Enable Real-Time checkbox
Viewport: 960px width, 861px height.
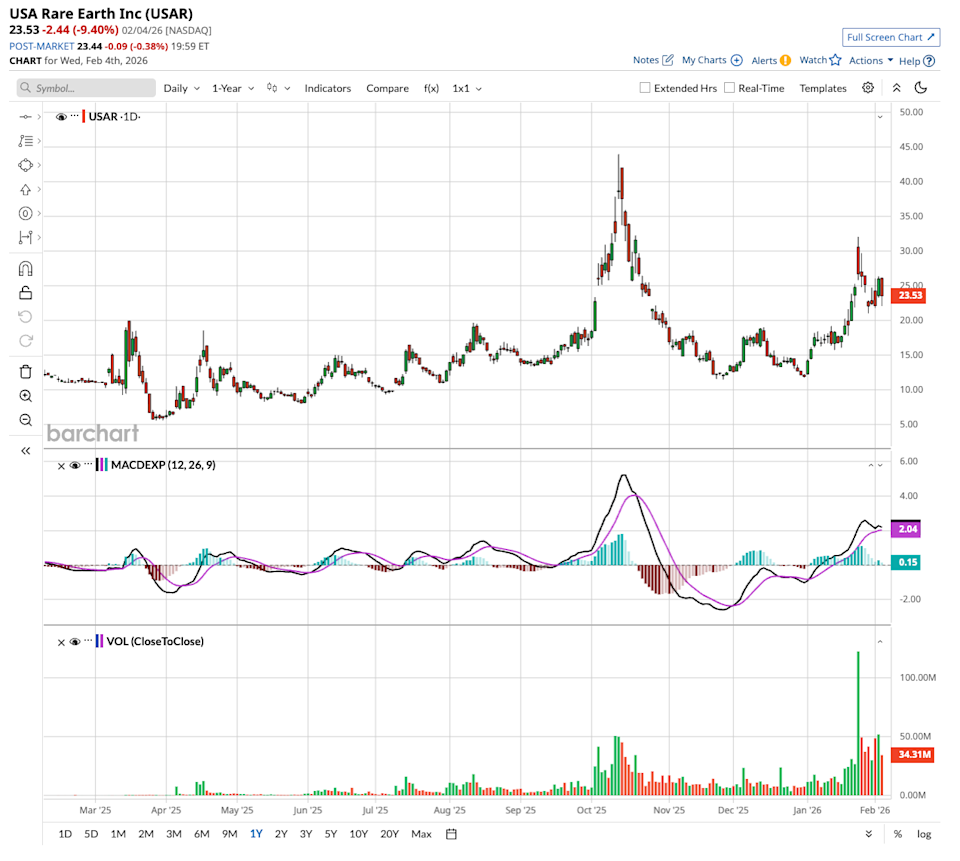click(729, 88)
